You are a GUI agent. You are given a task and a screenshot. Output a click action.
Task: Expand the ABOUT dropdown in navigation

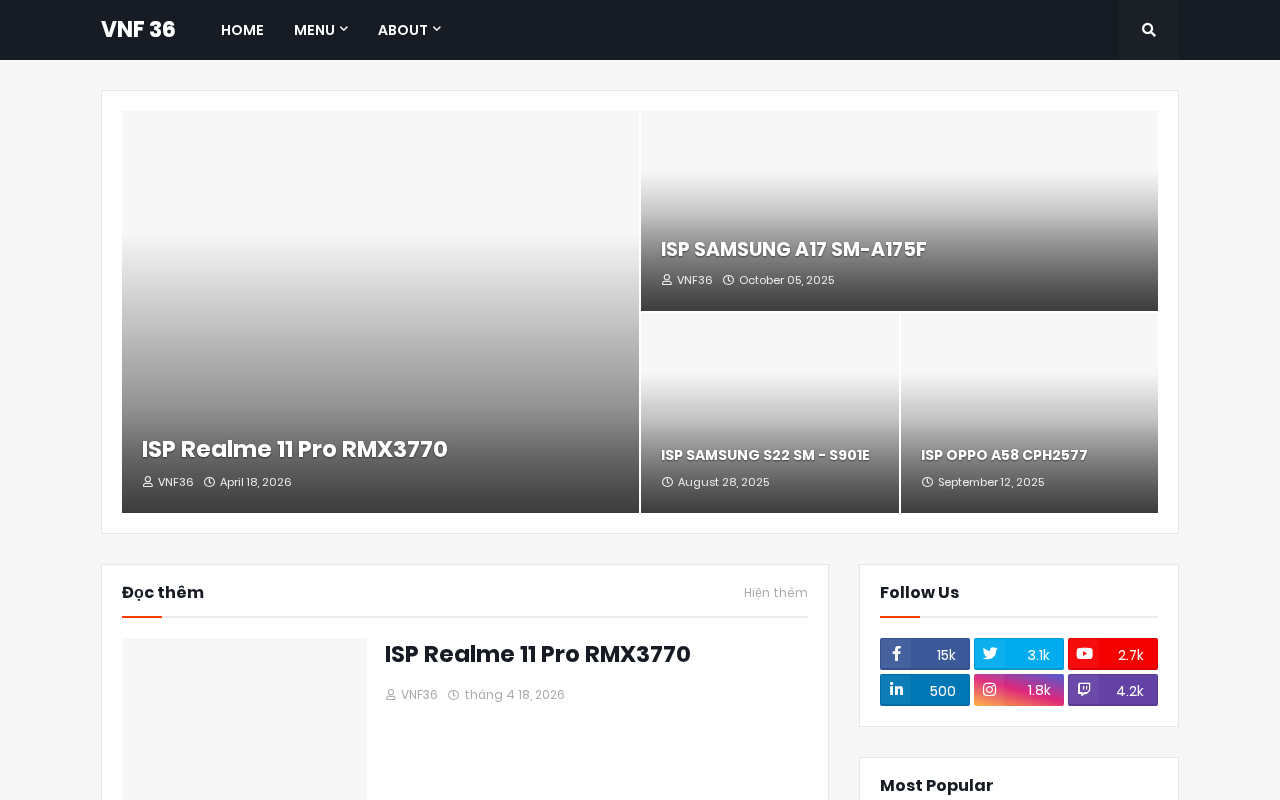click(x=409, y=30)
